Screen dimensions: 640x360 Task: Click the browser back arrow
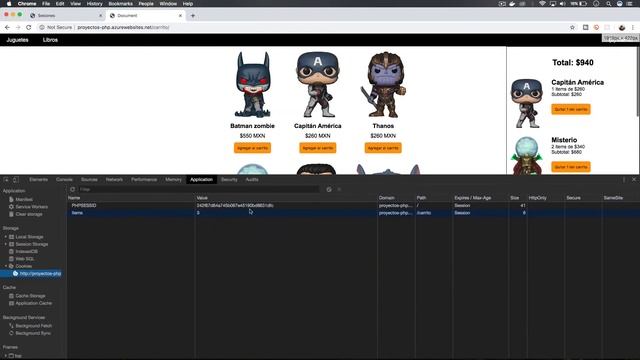tap(7, 27)
